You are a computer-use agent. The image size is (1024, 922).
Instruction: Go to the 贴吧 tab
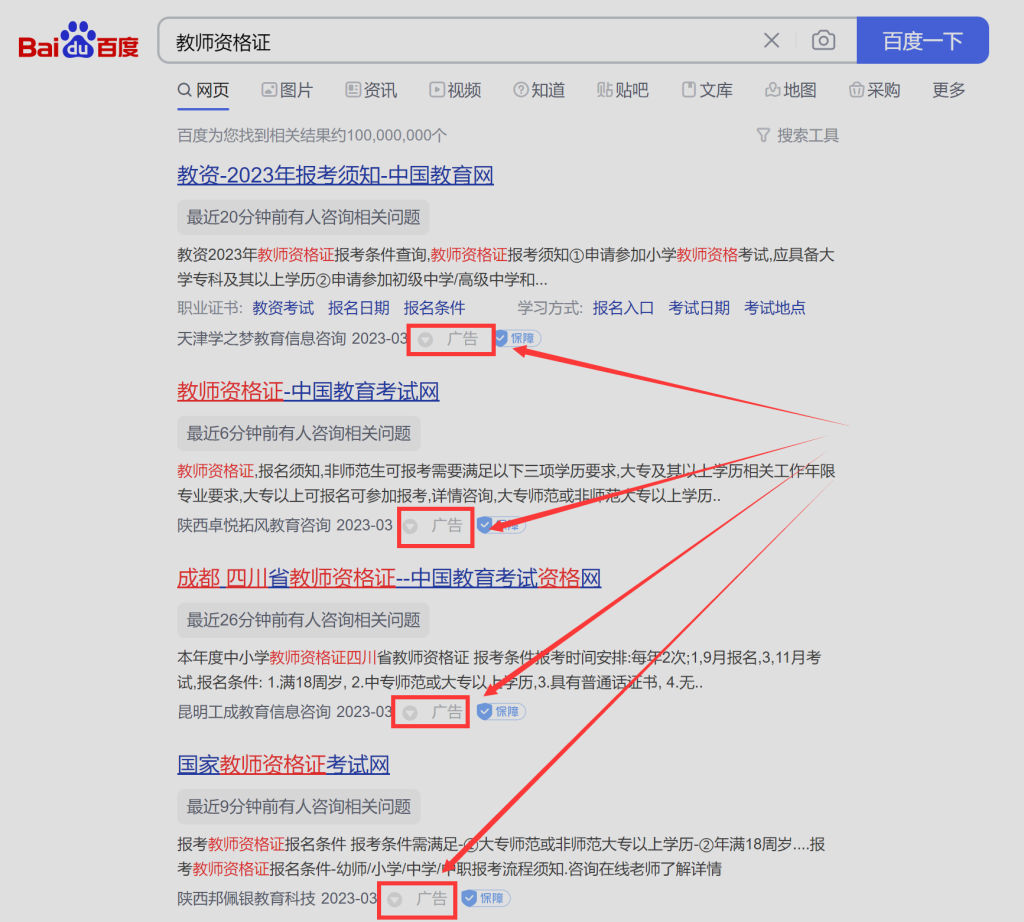coord(622,90)
